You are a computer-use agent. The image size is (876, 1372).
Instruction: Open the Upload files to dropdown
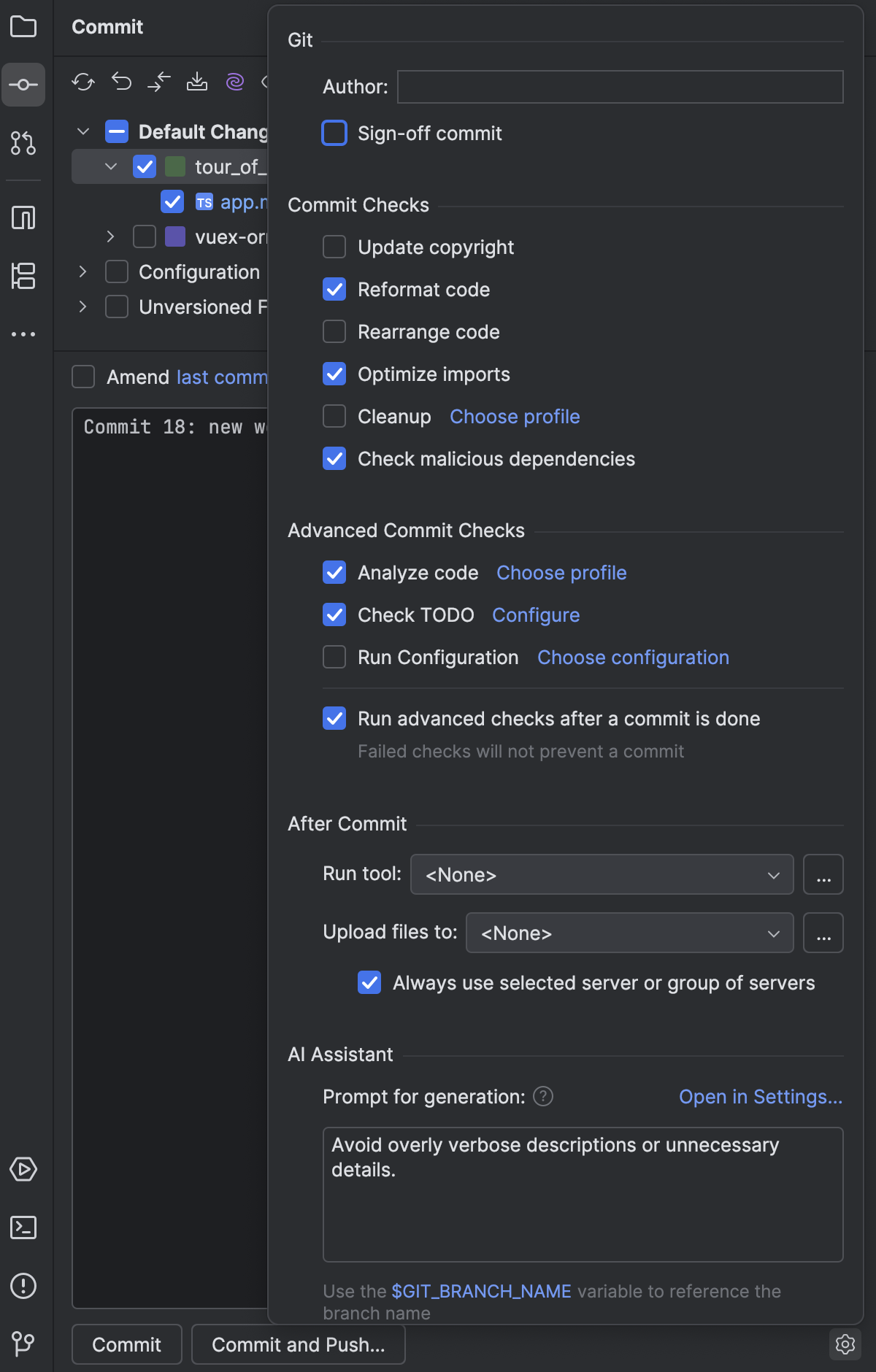point(630,933)
